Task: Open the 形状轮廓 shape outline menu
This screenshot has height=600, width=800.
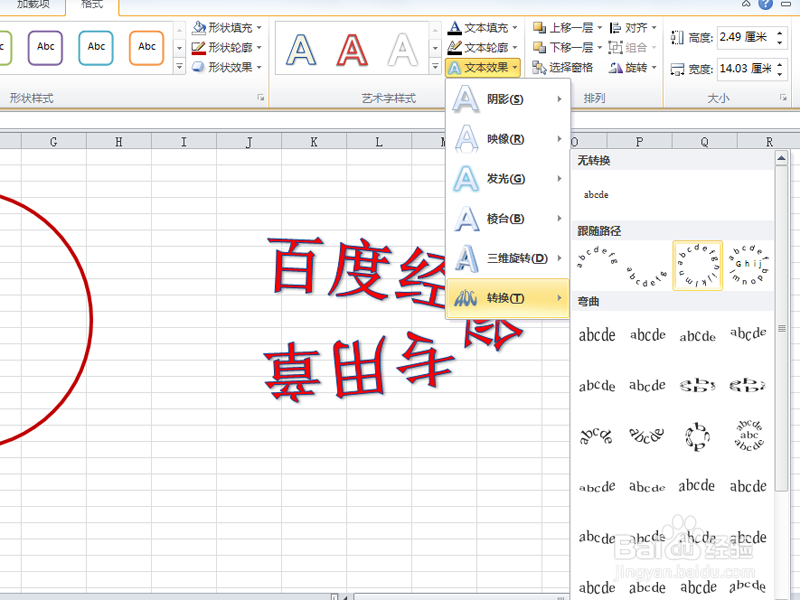Action: point(227,47)
